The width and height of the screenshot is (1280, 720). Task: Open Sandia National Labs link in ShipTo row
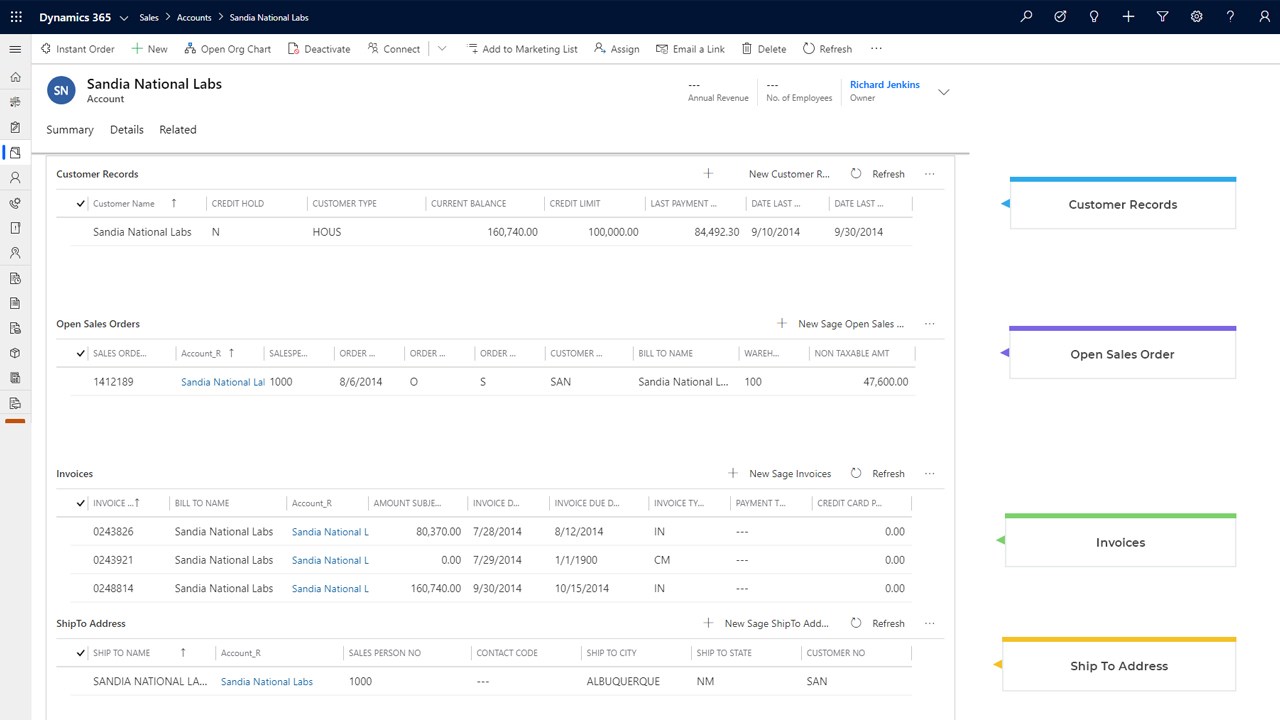click(x=267, y=682)
